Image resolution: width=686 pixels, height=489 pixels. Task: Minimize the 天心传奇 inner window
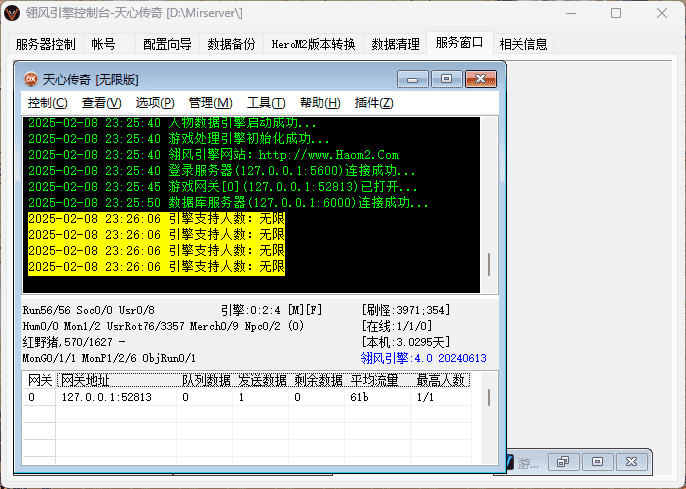(413, 79)
